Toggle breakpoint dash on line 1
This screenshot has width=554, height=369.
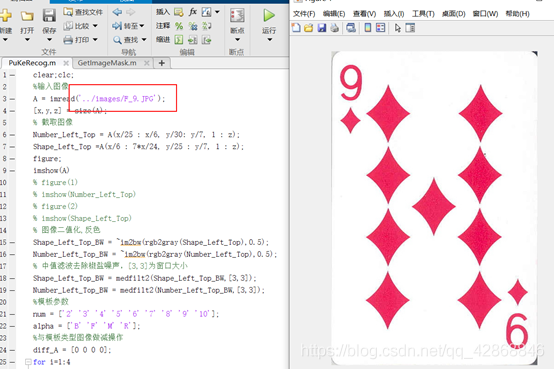(12, 75)
